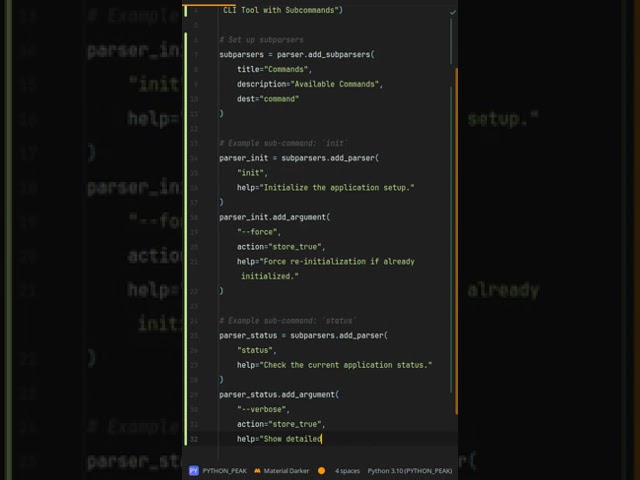Viewport: 640px width, 480px height.
Task: Open the Python 3.10 (PYTHON_PEAK) interpreter selector
Action: point(410,471)
